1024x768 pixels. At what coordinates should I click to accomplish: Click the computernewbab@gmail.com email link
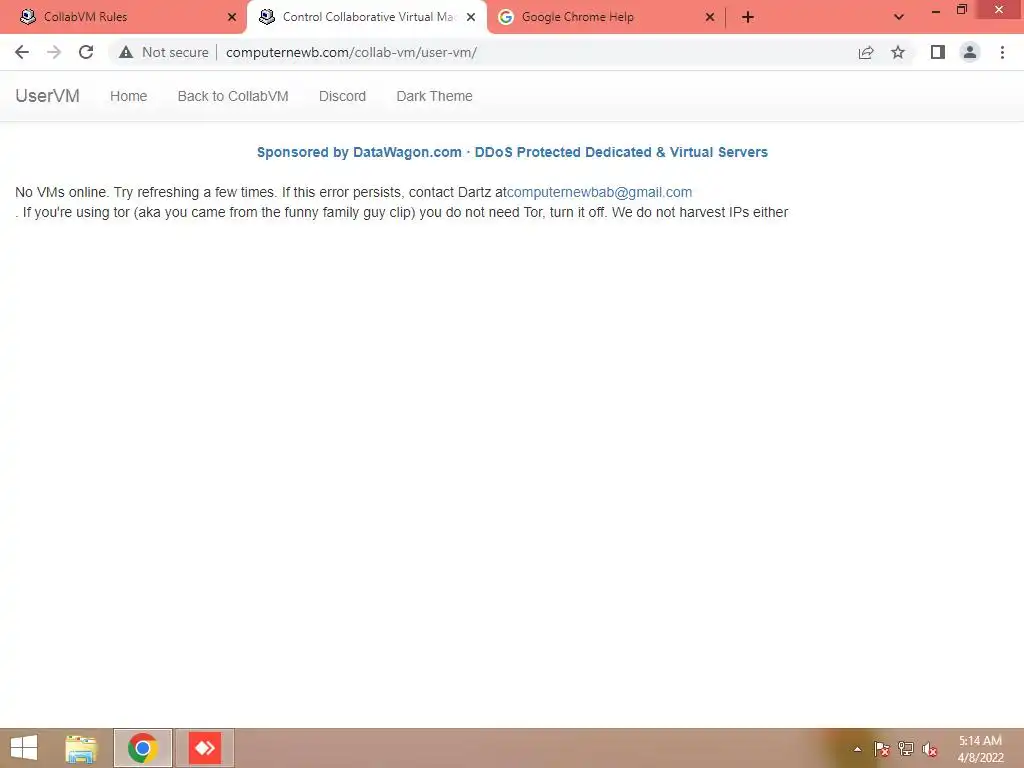click(600, 192)
